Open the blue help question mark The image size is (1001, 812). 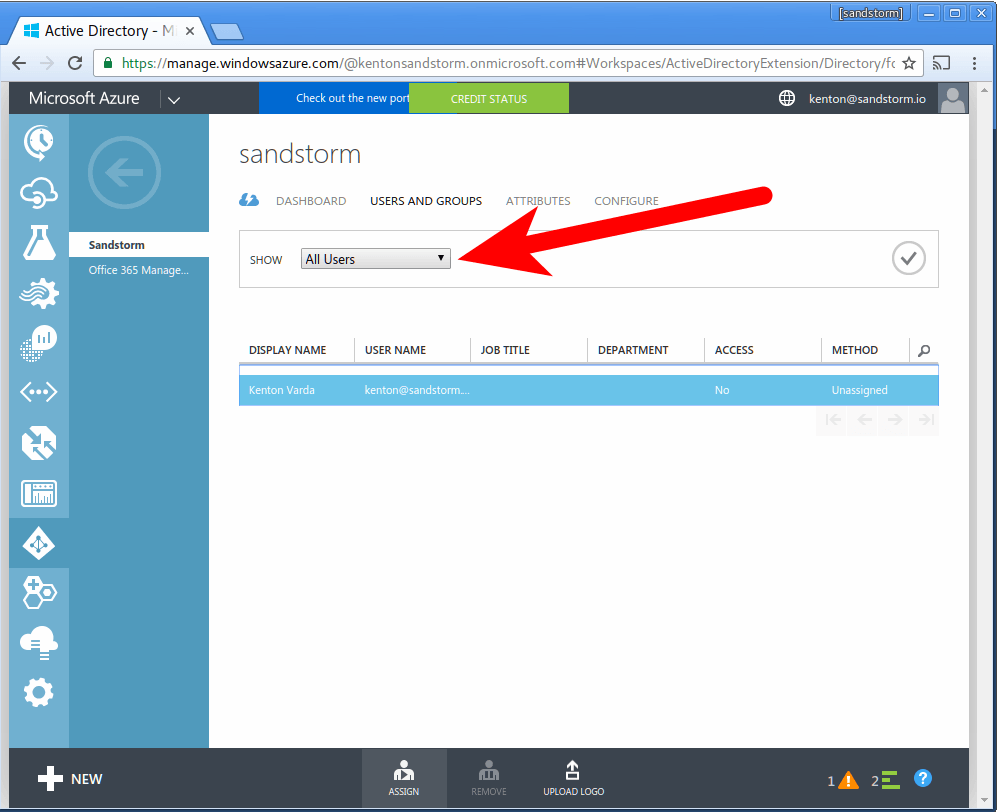pos(922,778)
